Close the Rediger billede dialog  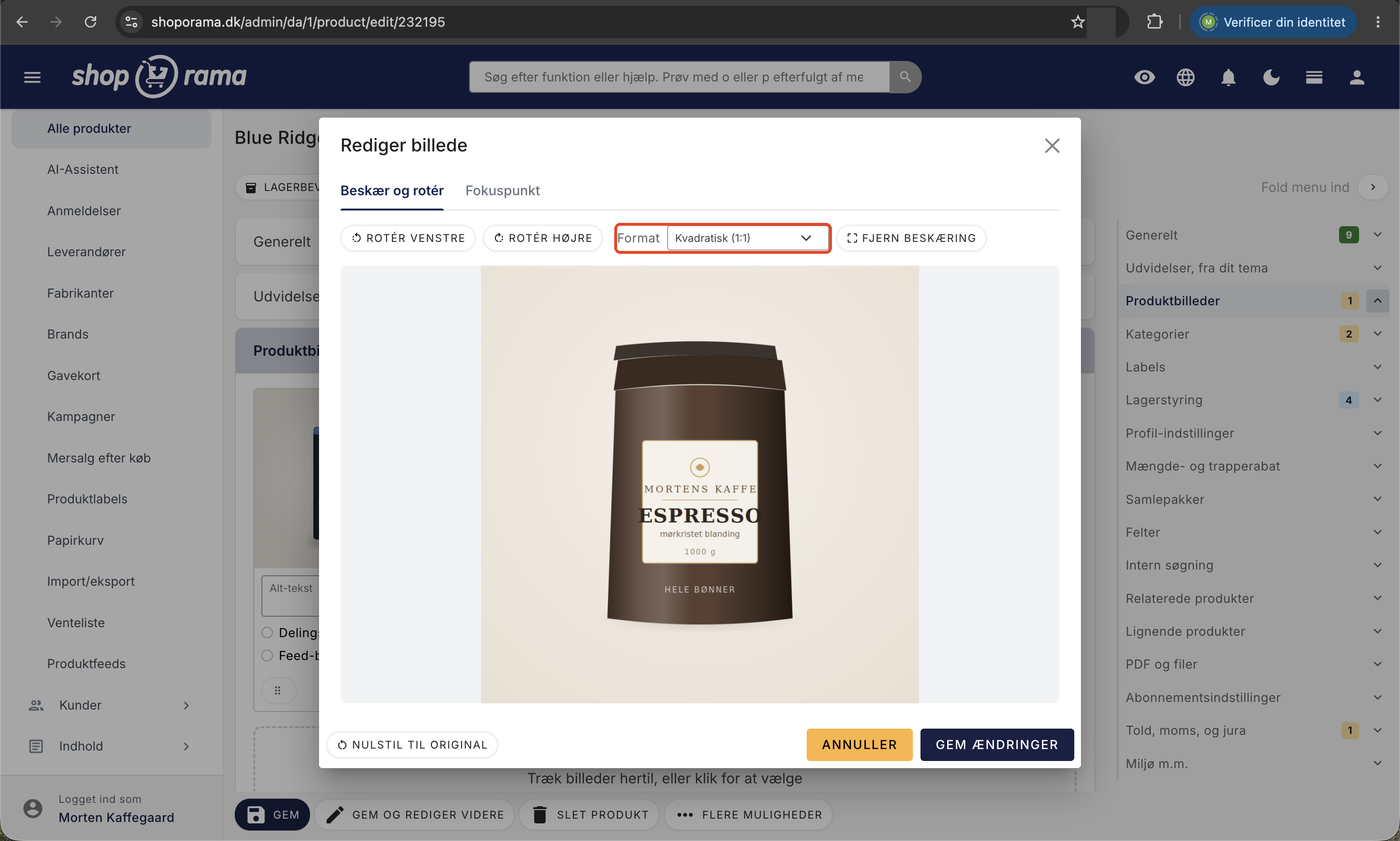pyautogui.click(x=1052, y=145)
